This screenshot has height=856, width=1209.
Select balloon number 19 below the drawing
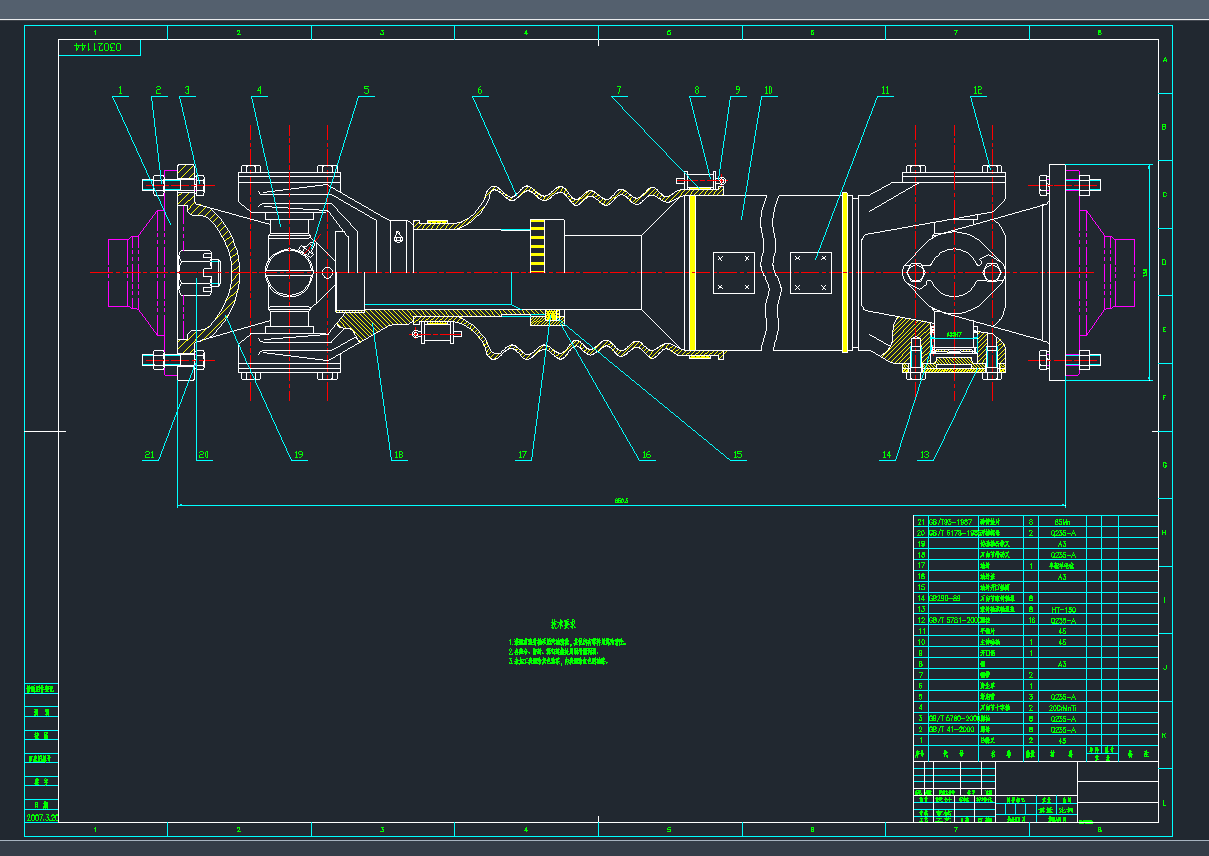pos(298,455)
